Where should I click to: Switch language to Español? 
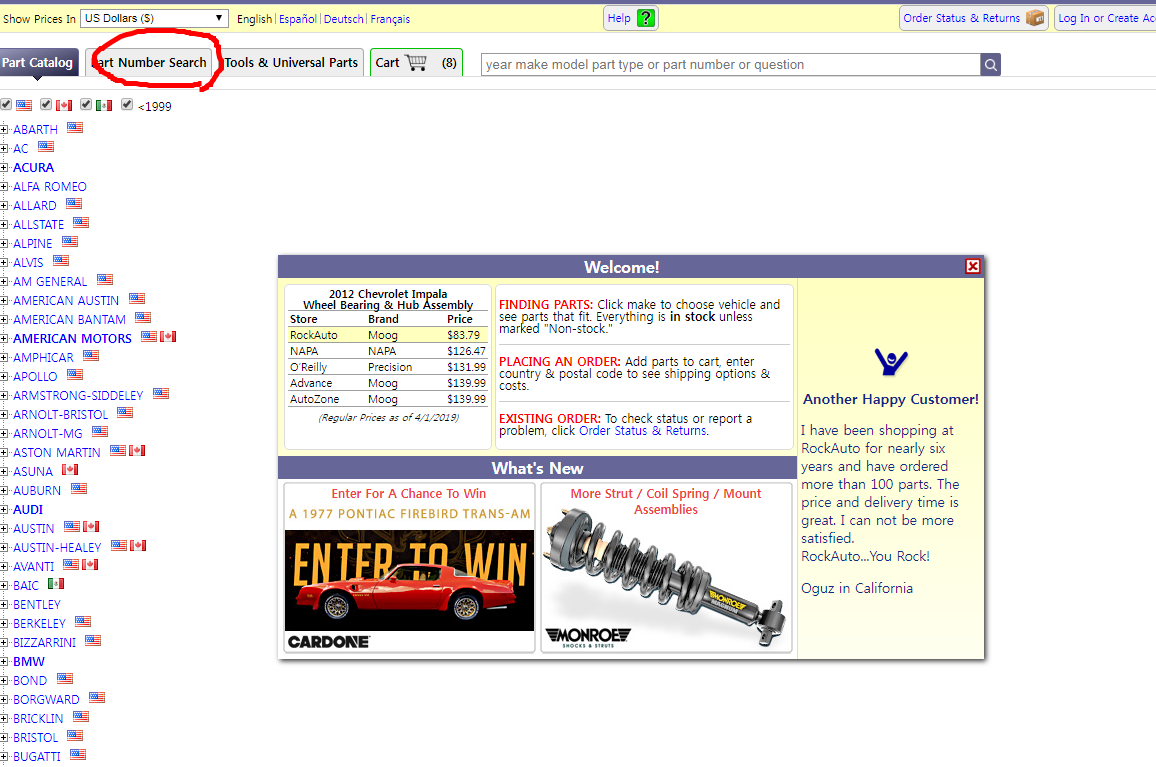pos(298,19)
